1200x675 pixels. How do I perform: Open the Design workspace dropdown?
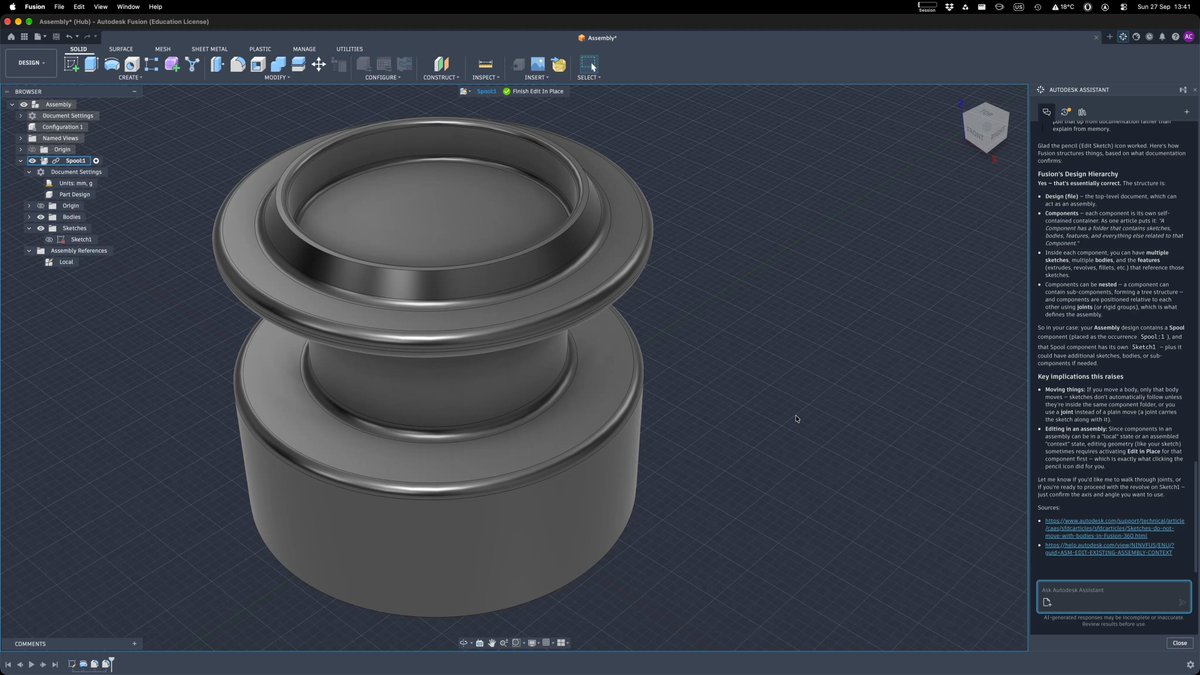[x=31, y=63]
